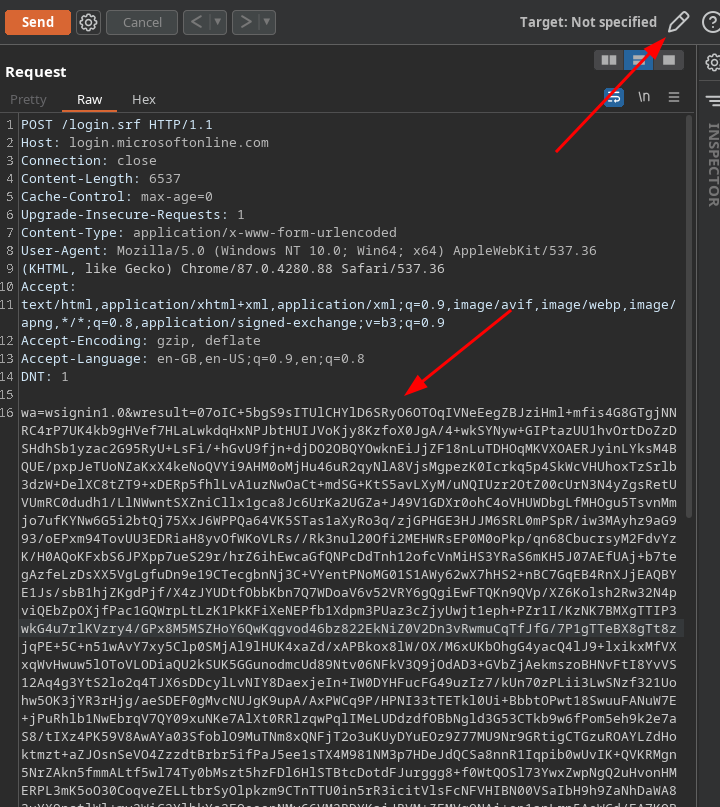Viewport: 720px width, 807px height.
Task: Go back to previous request with left arrow
Action: point(197,22)
